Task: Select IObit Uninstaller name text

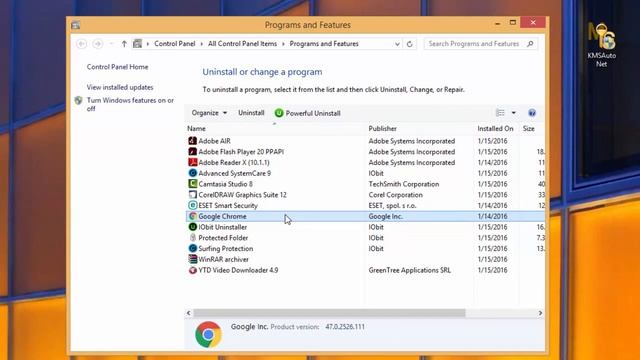Action: [x=223, y=227]
